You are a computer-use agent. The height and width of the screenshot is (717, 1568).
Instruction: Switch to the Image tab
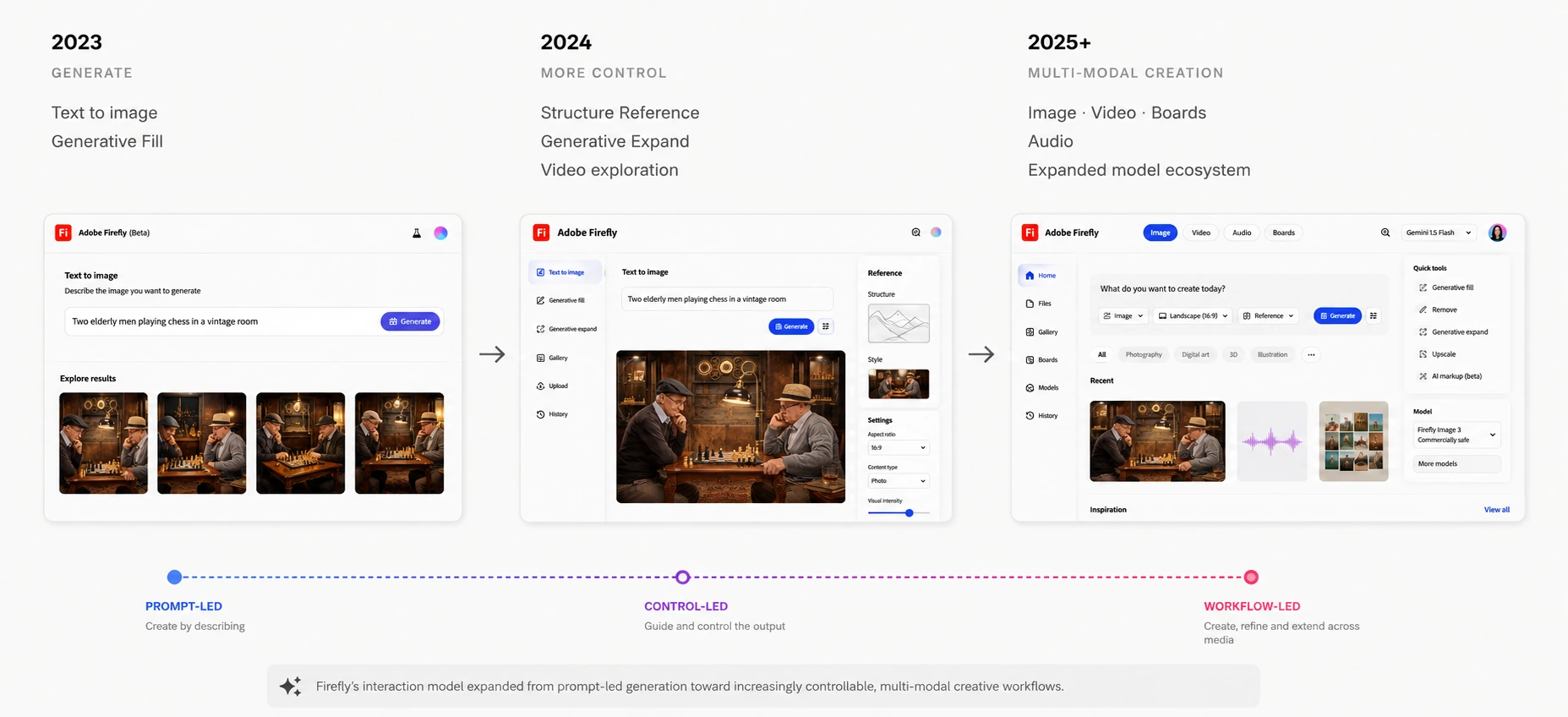coord(1160,233)
